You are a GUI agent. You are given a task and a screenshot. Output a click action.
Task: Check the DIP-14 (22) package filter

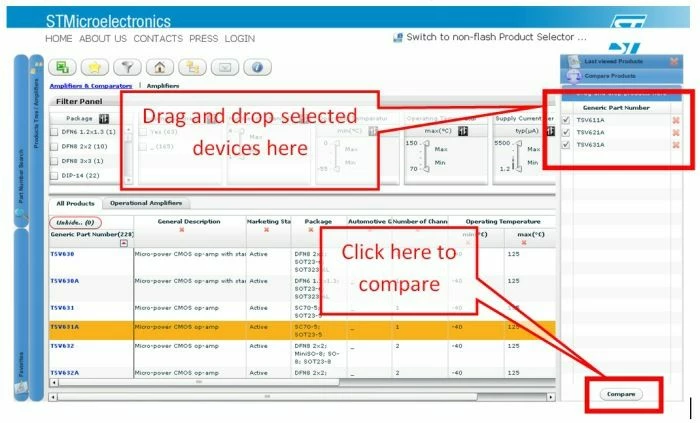click(54, 176)
